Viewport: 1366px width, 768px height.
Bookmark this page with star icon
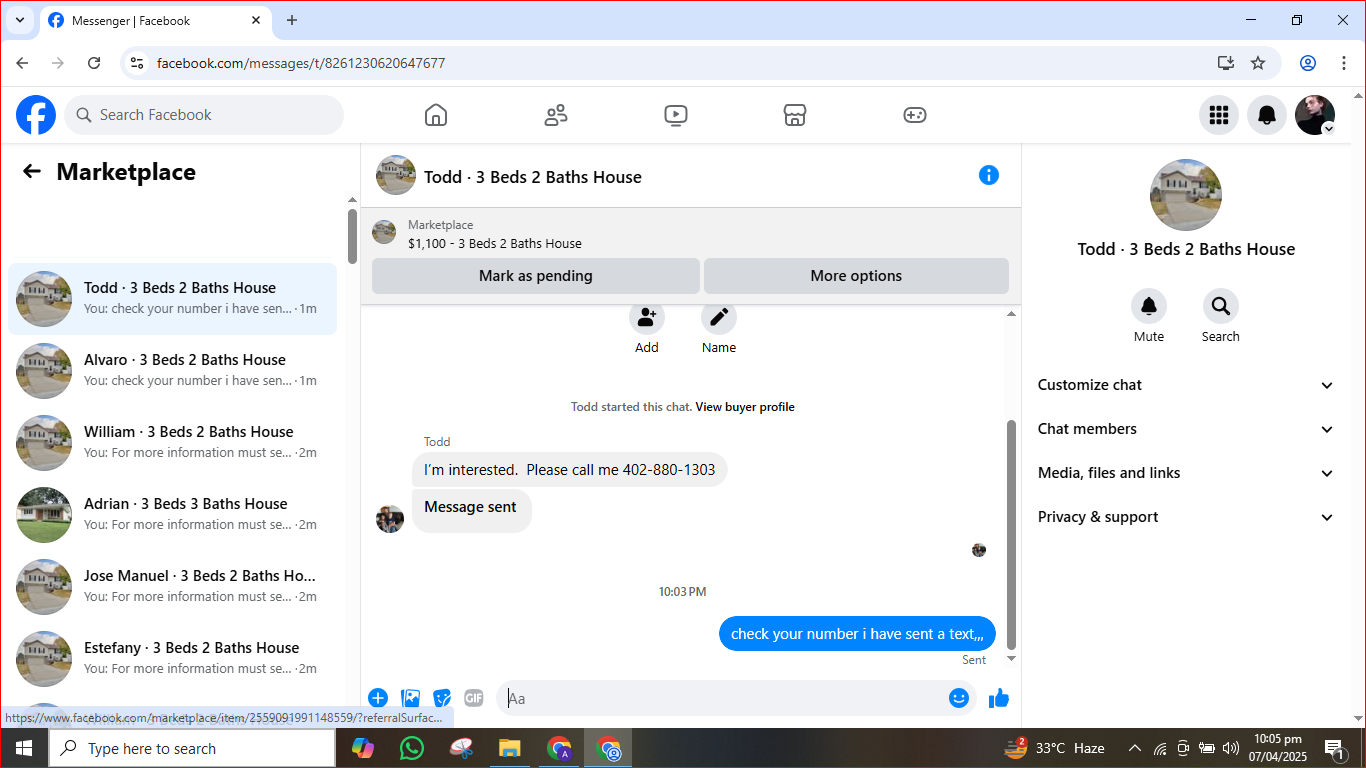1258,63
